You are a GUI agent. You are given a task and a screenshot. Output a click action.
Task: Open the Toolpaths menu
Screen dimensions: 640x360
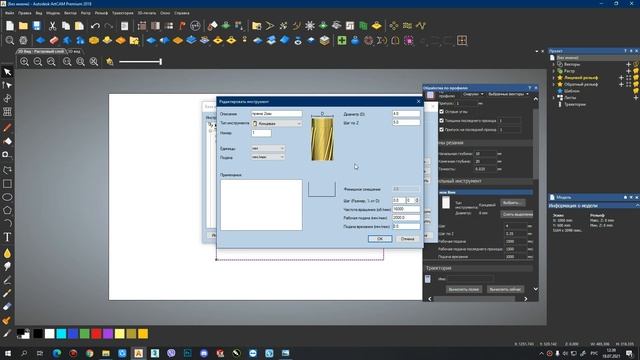[122, 13]
